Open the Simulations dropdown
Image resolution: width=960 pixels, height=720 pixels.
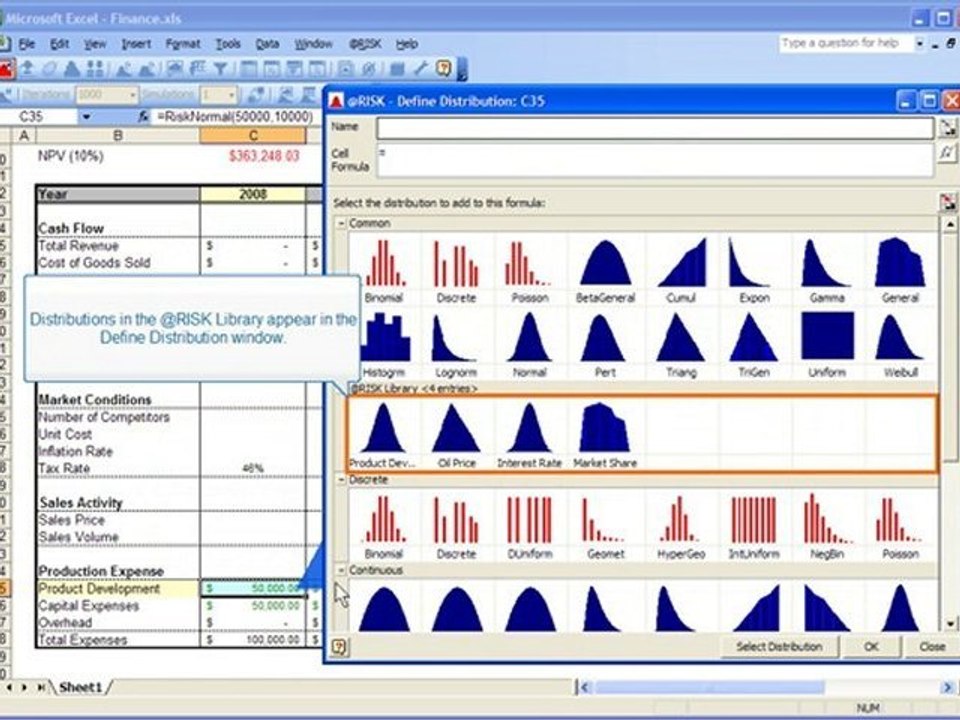(x=231, y=94)
